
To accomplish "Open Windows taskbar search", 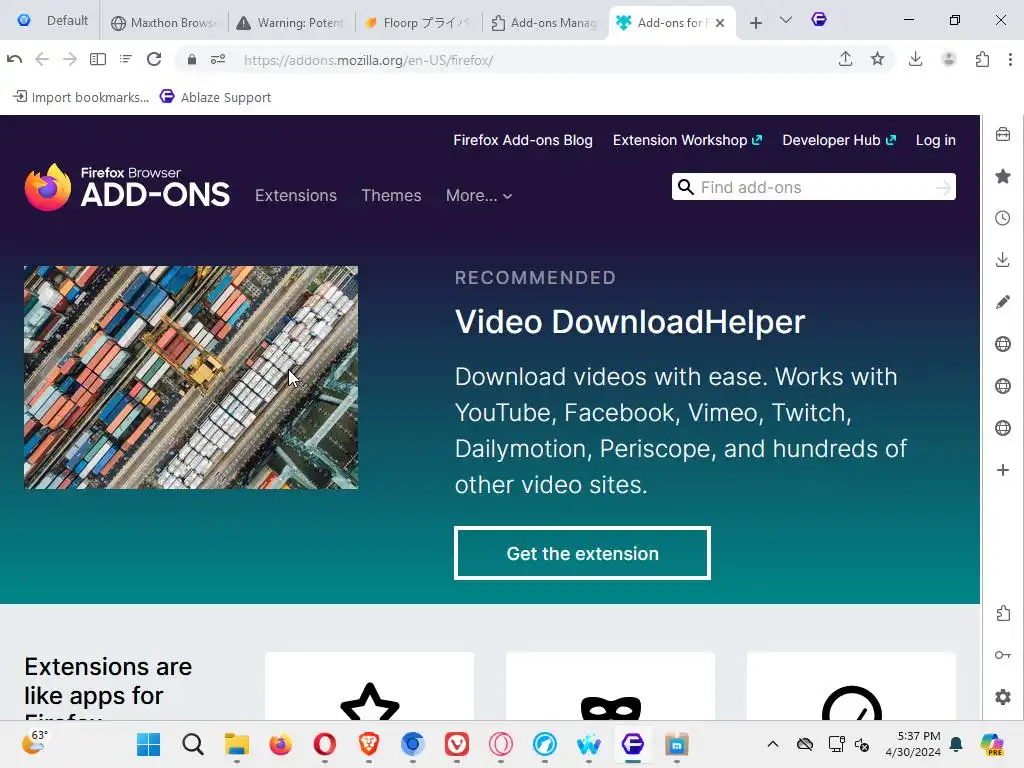I will 193,744.
